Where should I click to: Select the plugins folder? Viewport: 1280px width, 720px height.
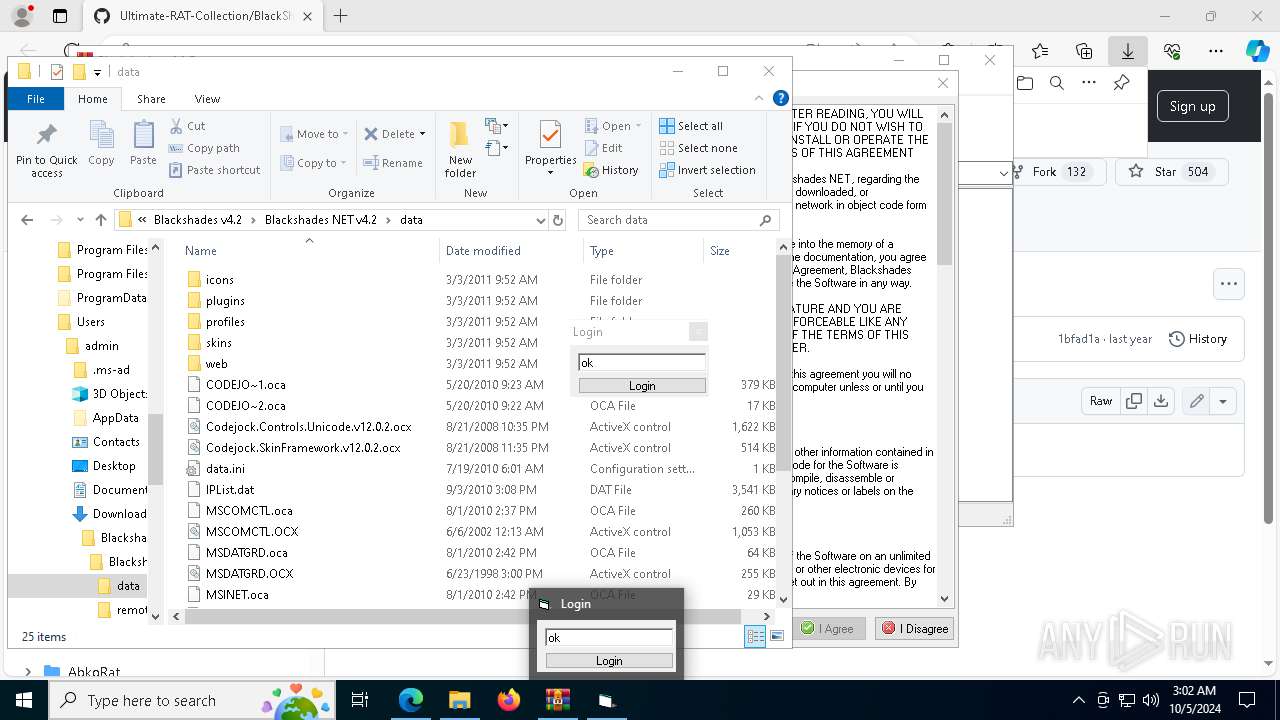[x=225, y=301]
